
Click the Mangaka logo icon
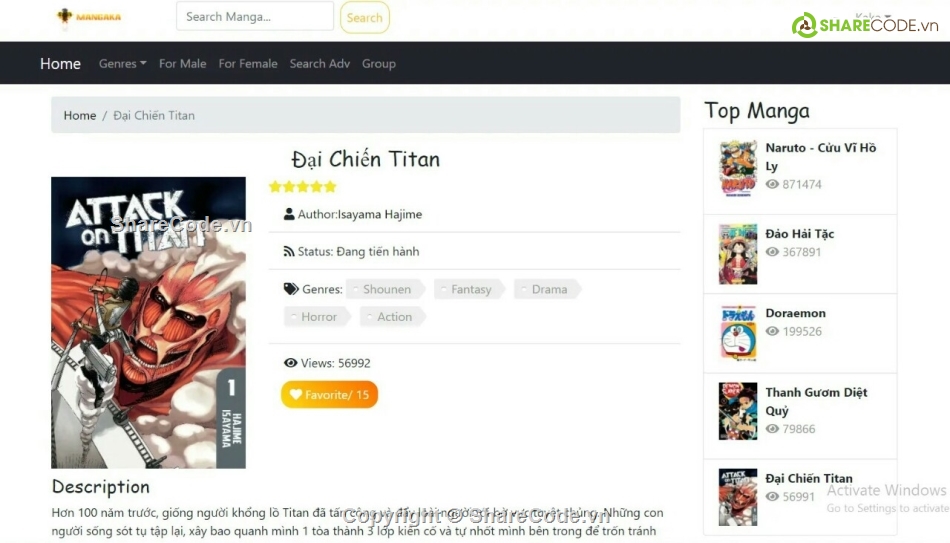click(x=64, y=16)
